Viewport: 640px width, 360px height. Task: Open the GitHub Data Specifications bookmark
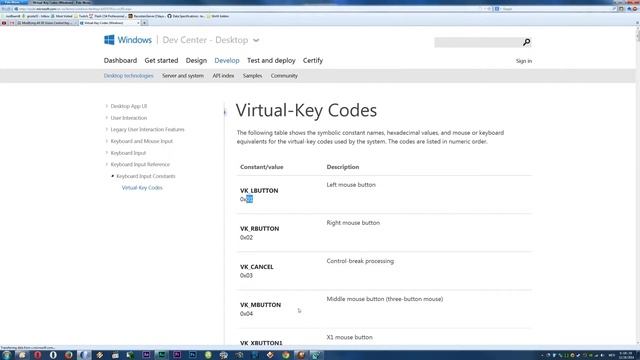[x=186, y=16]
